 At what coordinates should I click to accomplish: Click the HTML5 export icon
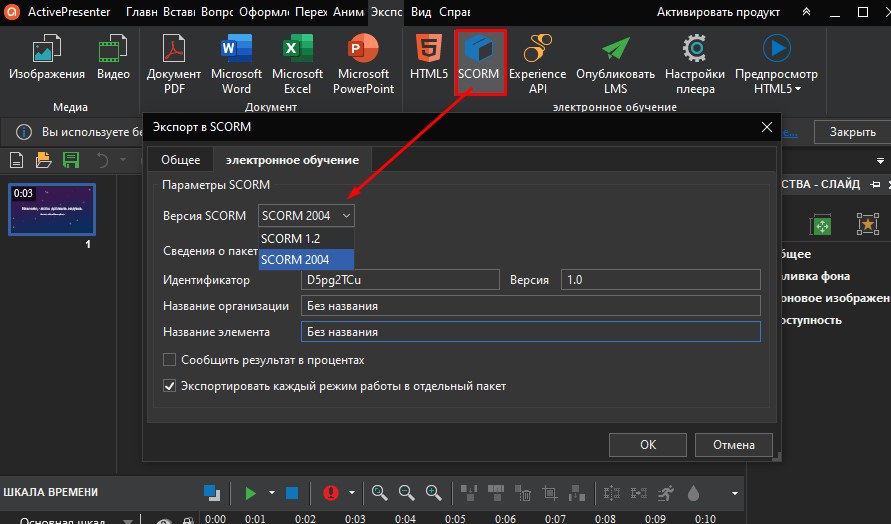pyautogui.click(x=428, y=58)
